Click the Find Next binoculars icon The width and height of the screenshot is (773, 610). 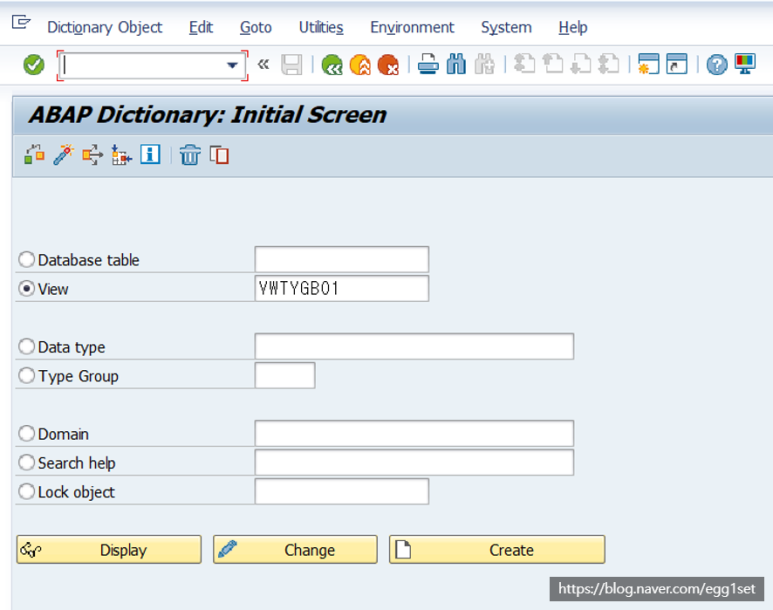pos(484,65)
